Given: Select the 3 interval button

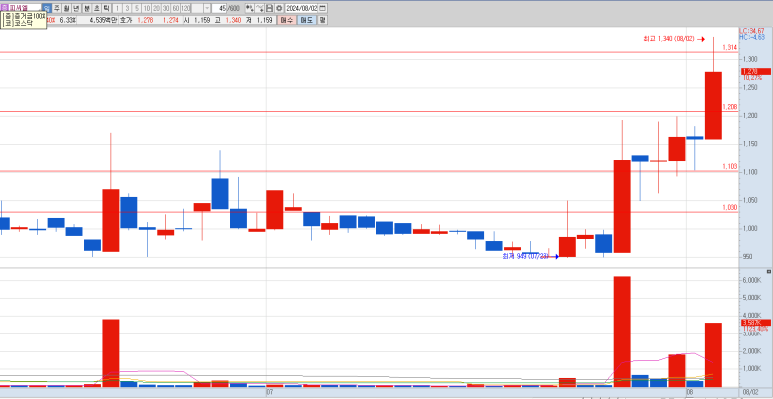Looking at the screenshot, I should pyautogui.click(x=127, y=8).
